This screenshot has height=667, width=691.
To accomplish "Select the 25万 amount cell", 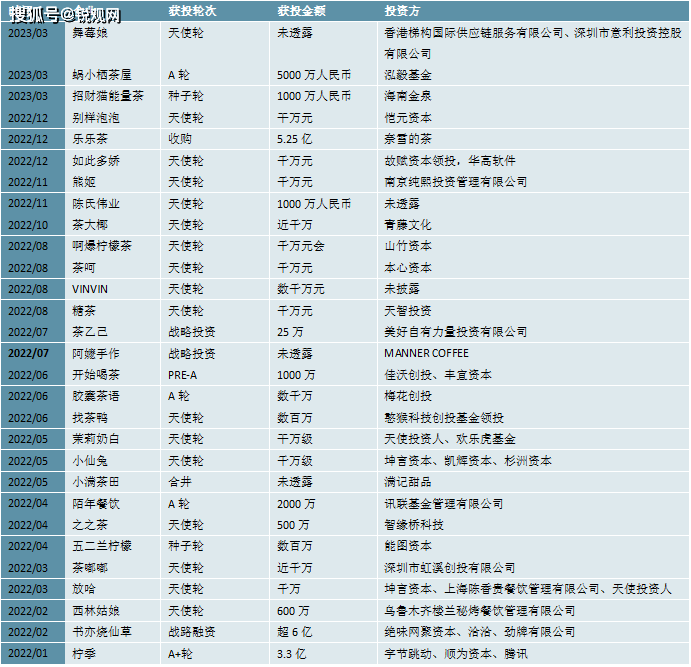I will coord(290,332).
